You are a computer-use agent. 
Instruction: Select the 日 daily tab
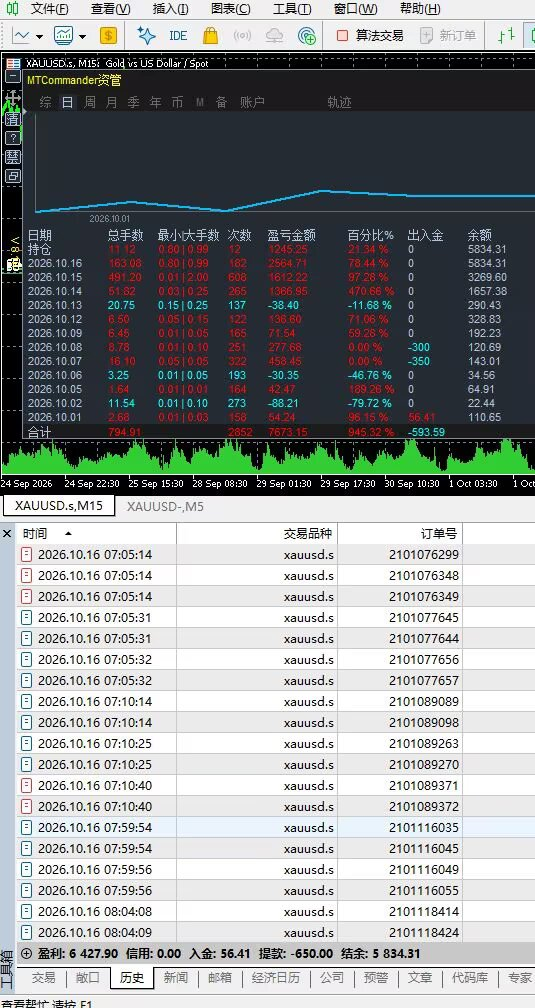[68, 102]
